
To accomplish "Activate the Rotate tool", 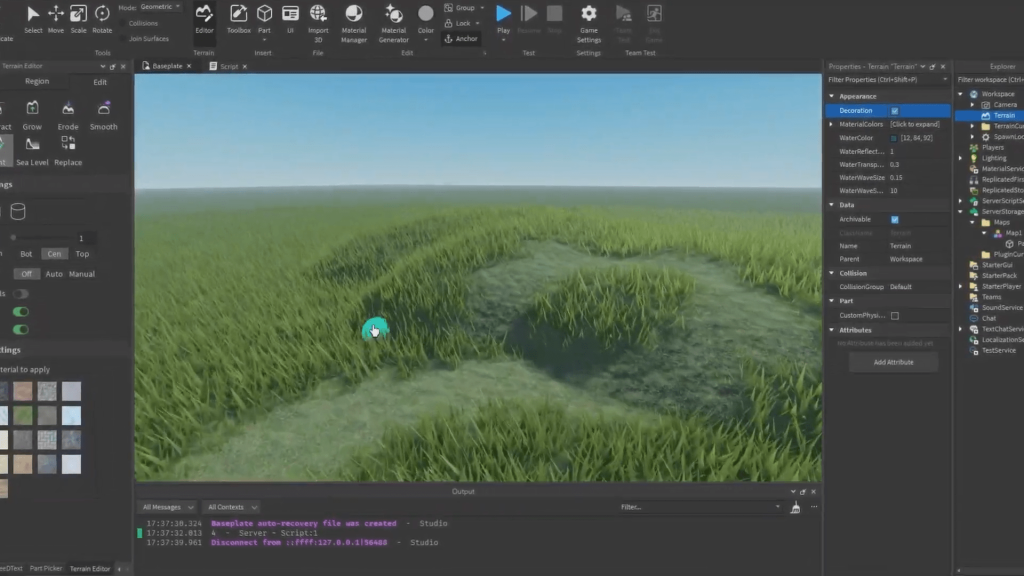I will tap(102, 19).
